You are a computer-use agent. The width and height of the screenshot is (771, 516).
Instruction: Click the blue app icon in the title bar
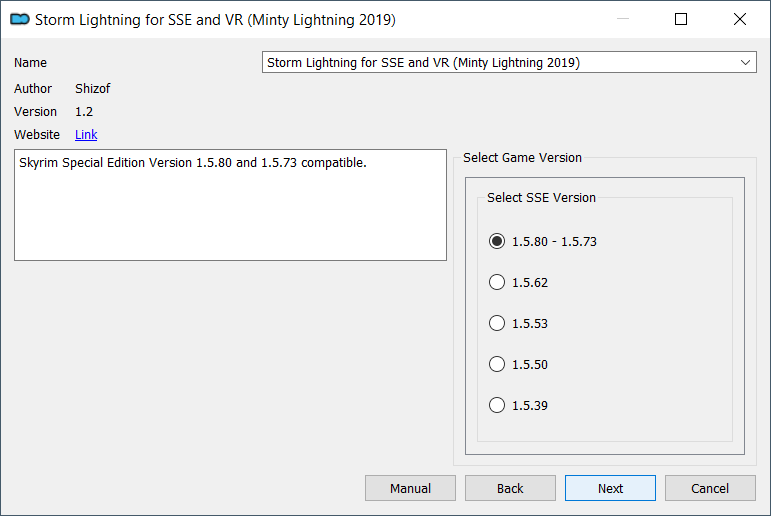click(20, 20)
